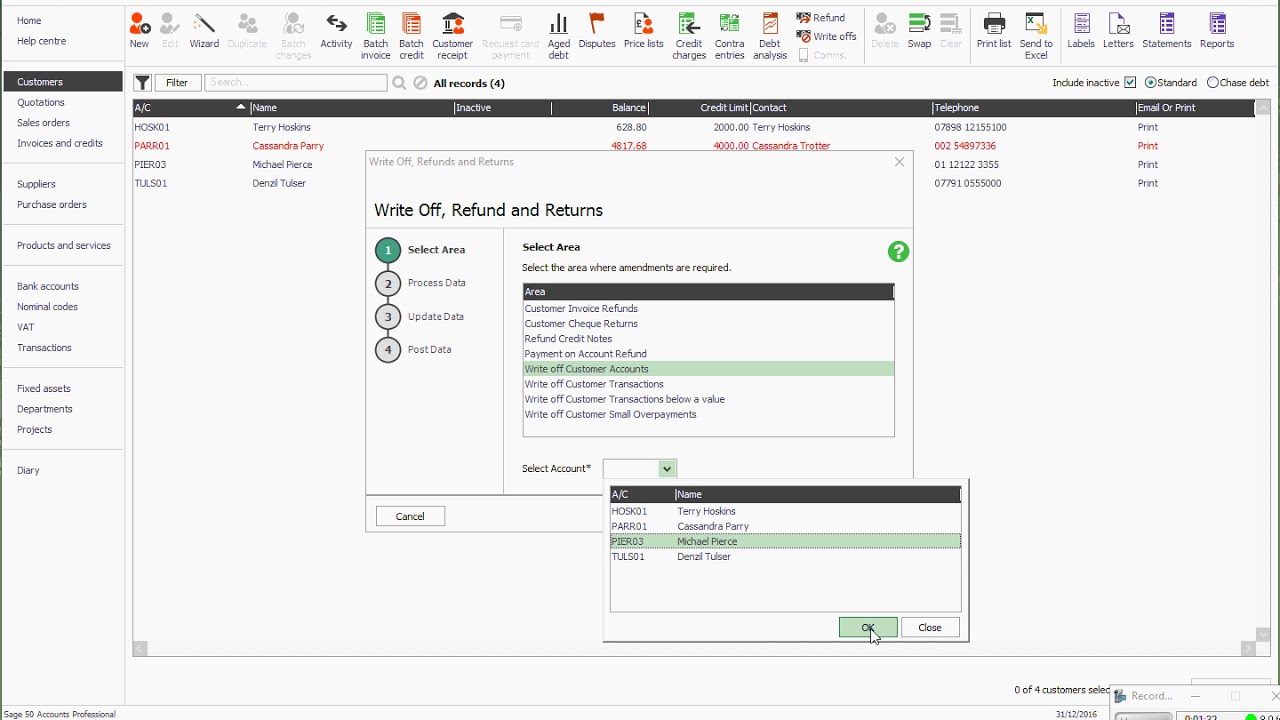Image resolution: width=1280 pixels, height=720 pixels.
Task: Click the Refund toolbar button
Action: click(x=821, y=18)
